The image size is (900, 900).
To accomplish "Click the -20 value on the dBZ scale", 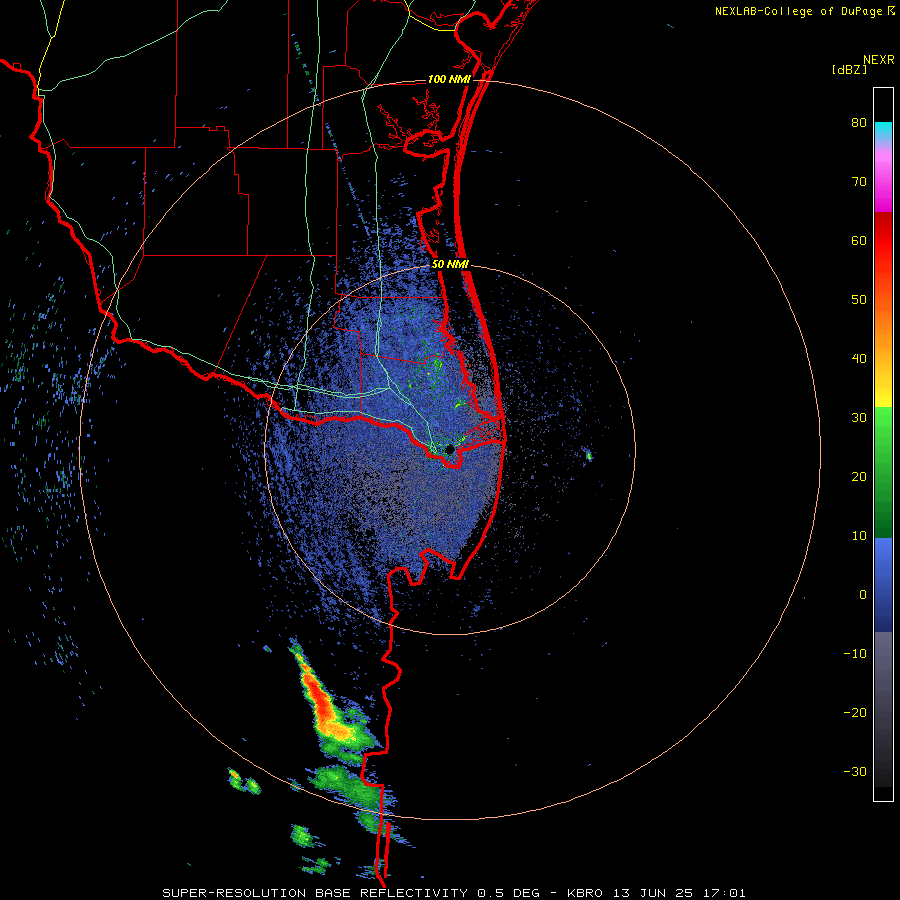I will click(x=855, y=713).
